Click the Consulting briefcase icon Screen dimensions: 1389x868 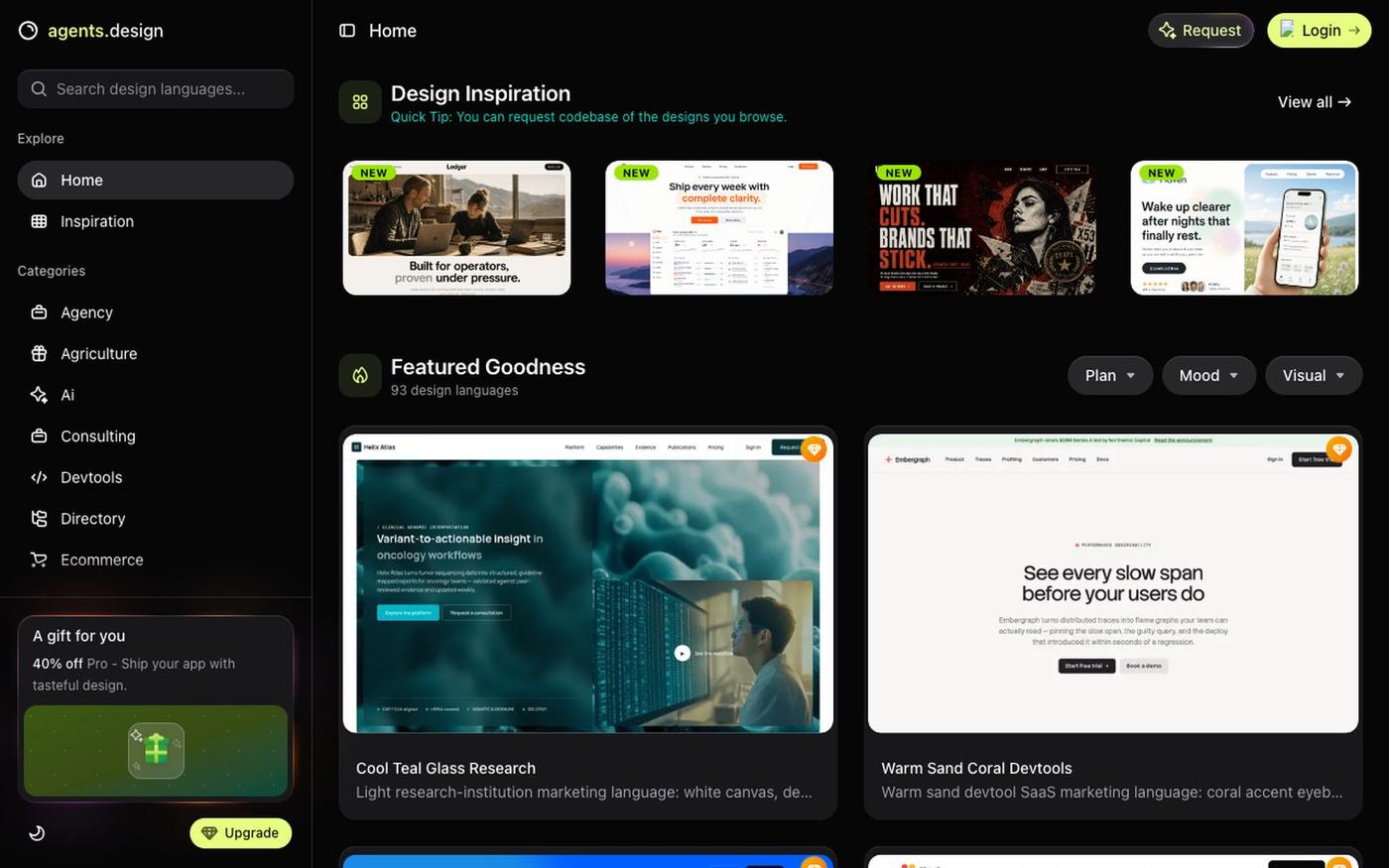(39, 436)
